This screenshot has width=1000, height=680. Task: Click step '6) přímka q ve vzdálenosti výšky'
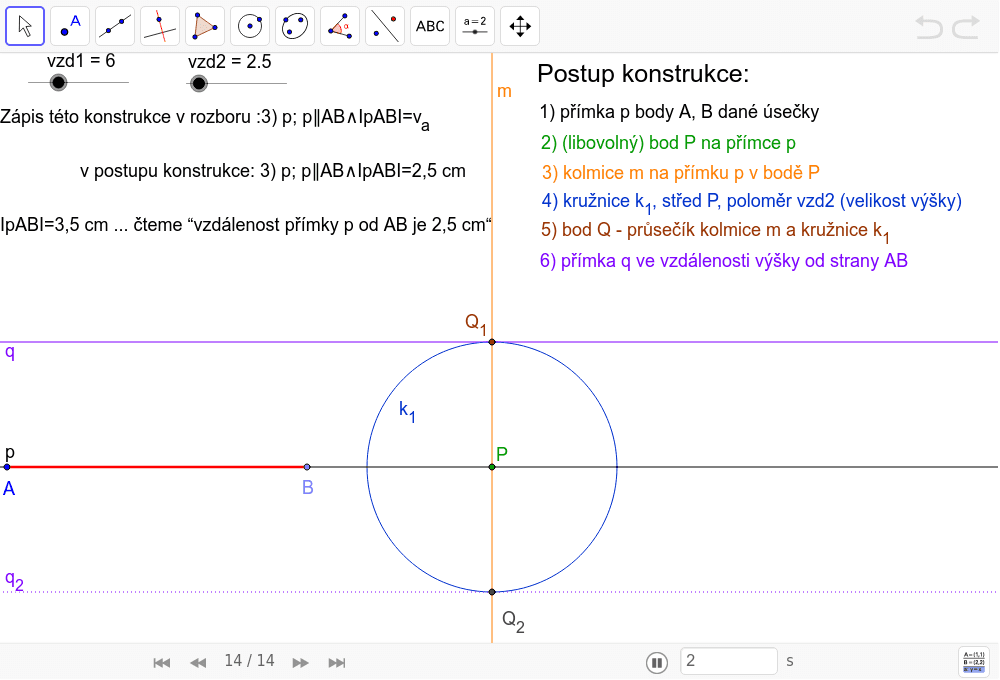pyautogui.click(x=724, y=261)
